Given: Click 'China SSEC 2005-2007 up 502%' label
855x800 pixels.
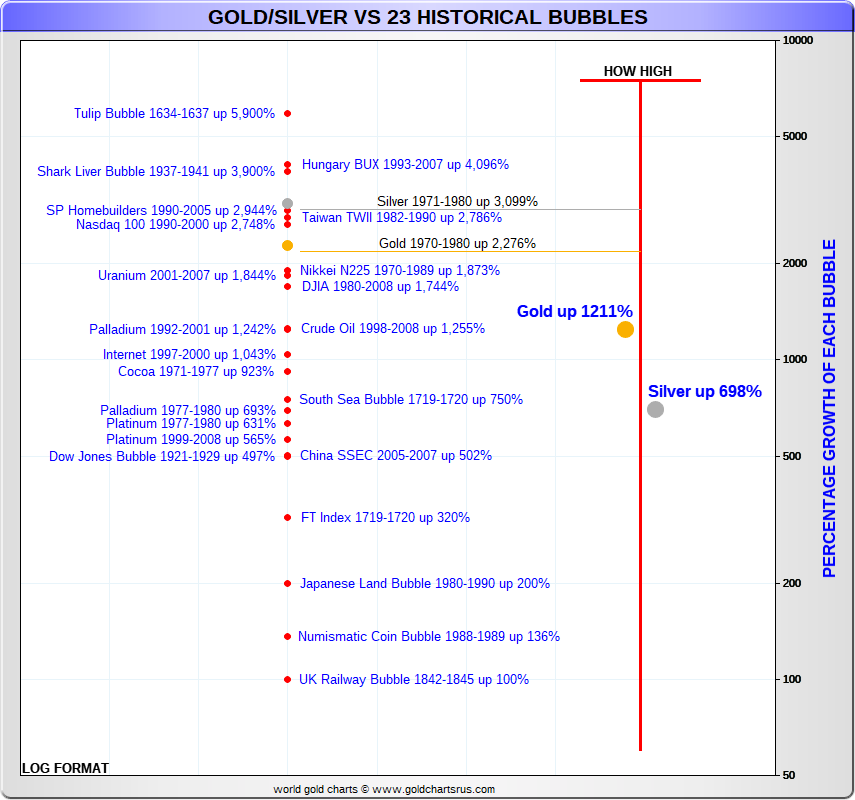Looking at the screenshot, I should (396, 455).
